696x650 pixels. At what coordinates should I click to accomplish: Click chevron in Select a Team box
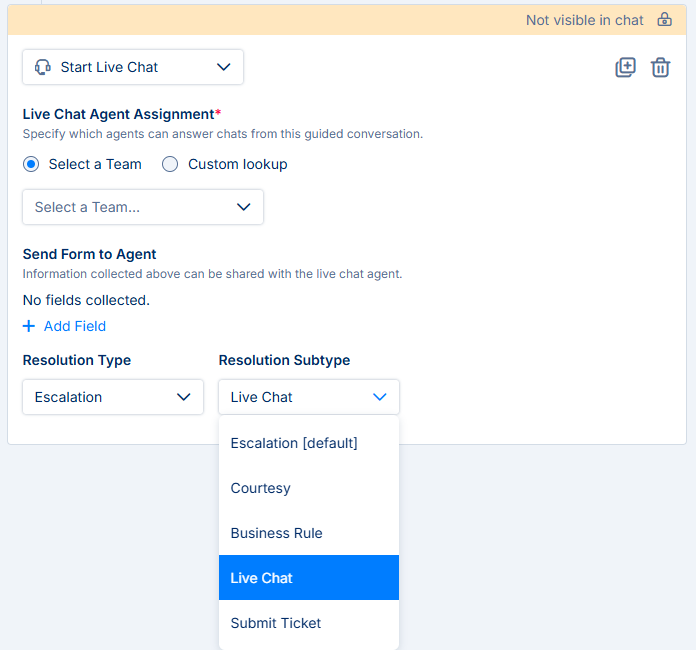coord(244,207)
